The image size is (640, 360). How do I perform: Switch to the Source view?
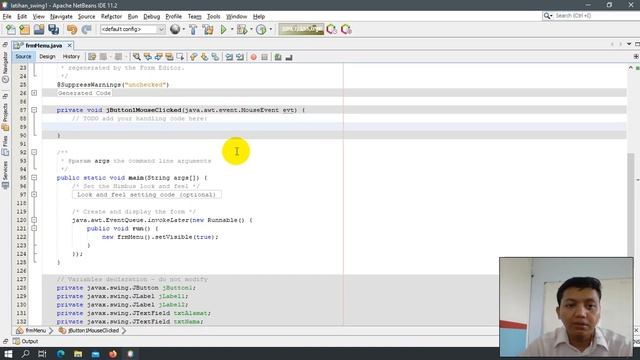23,57
